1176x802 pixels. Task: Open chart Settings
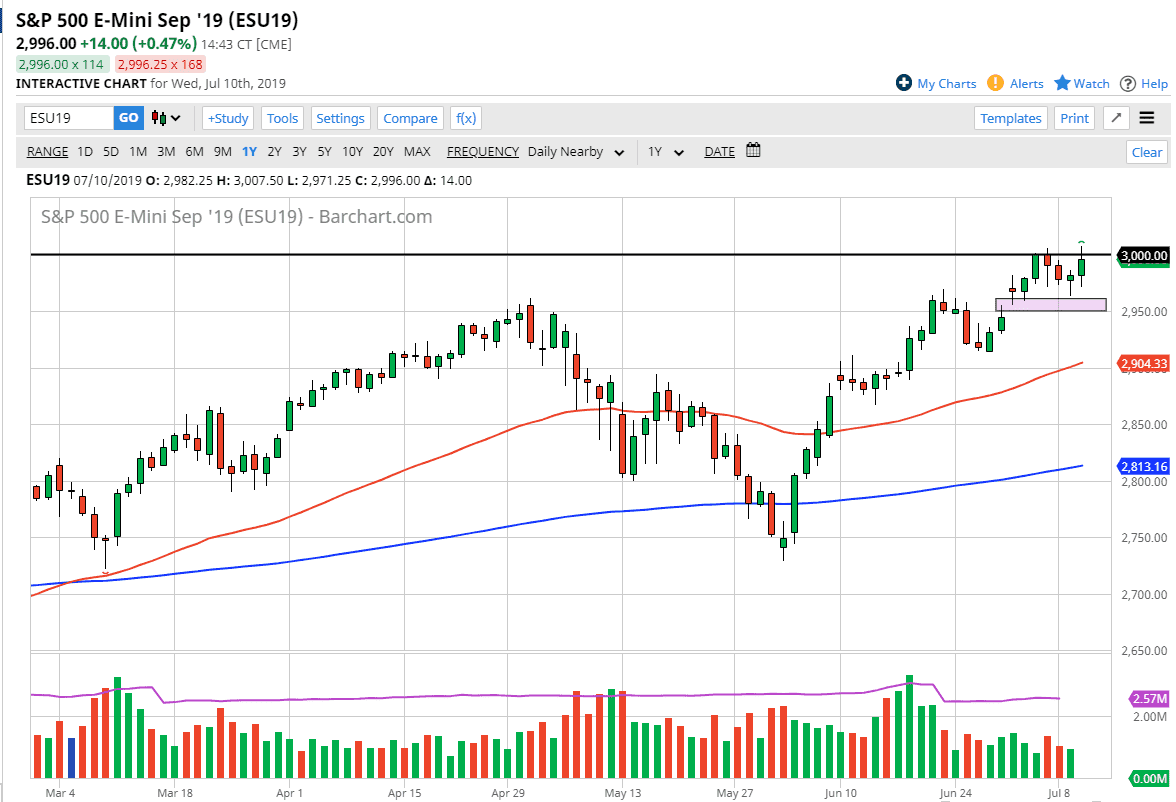point(340,118)
